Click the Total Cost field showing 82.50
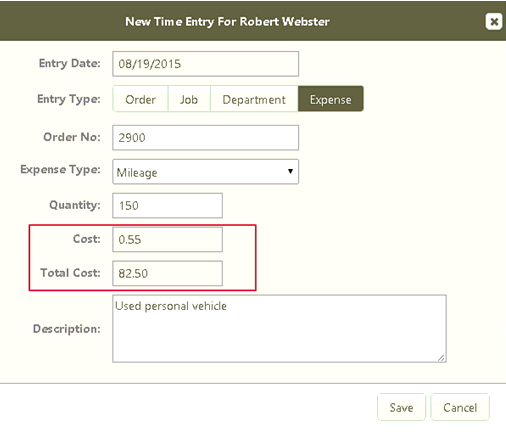506x432 pixels. pos(167,273)
